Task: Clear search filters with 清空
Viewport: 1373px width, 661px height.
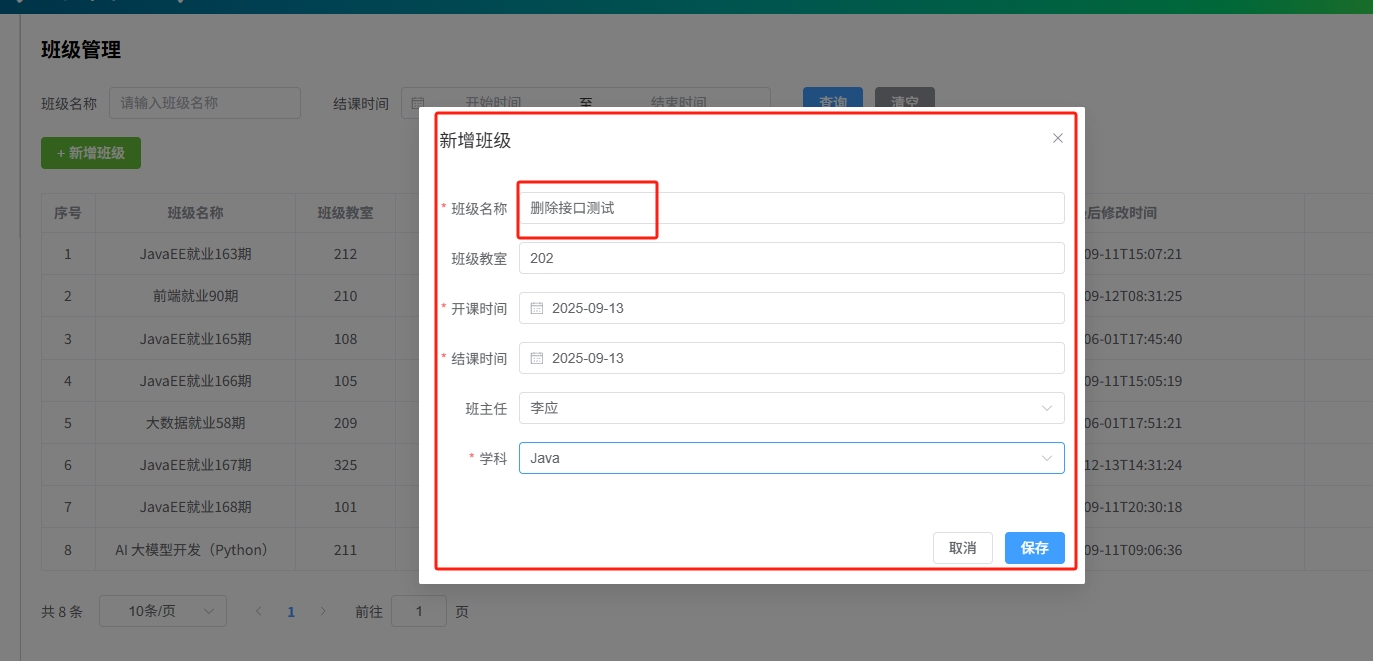Action: (x=904, y=102)
